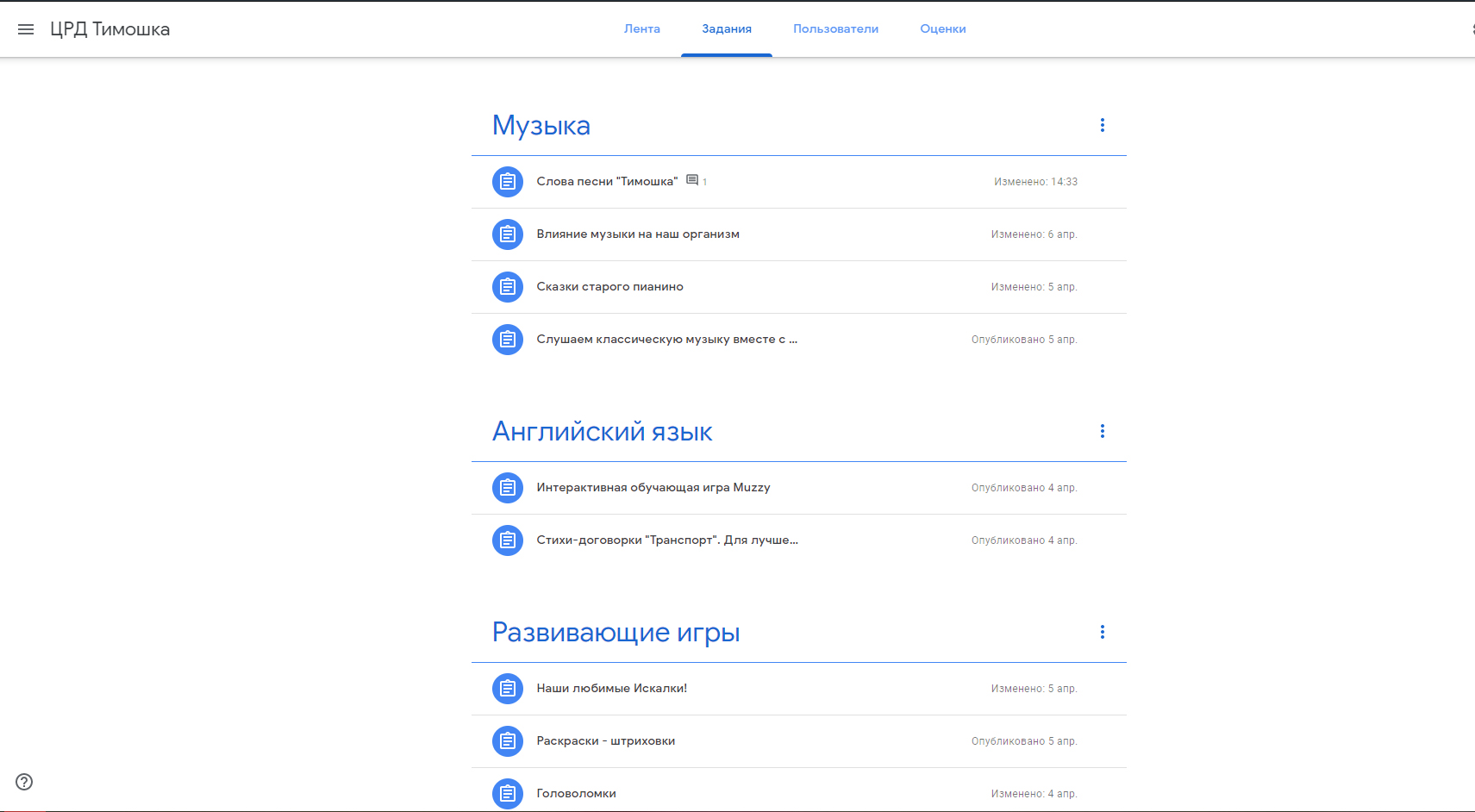1475x812 pixels.
Task: Open three-dot menu for Английский язык topic
Action: 1102,431
